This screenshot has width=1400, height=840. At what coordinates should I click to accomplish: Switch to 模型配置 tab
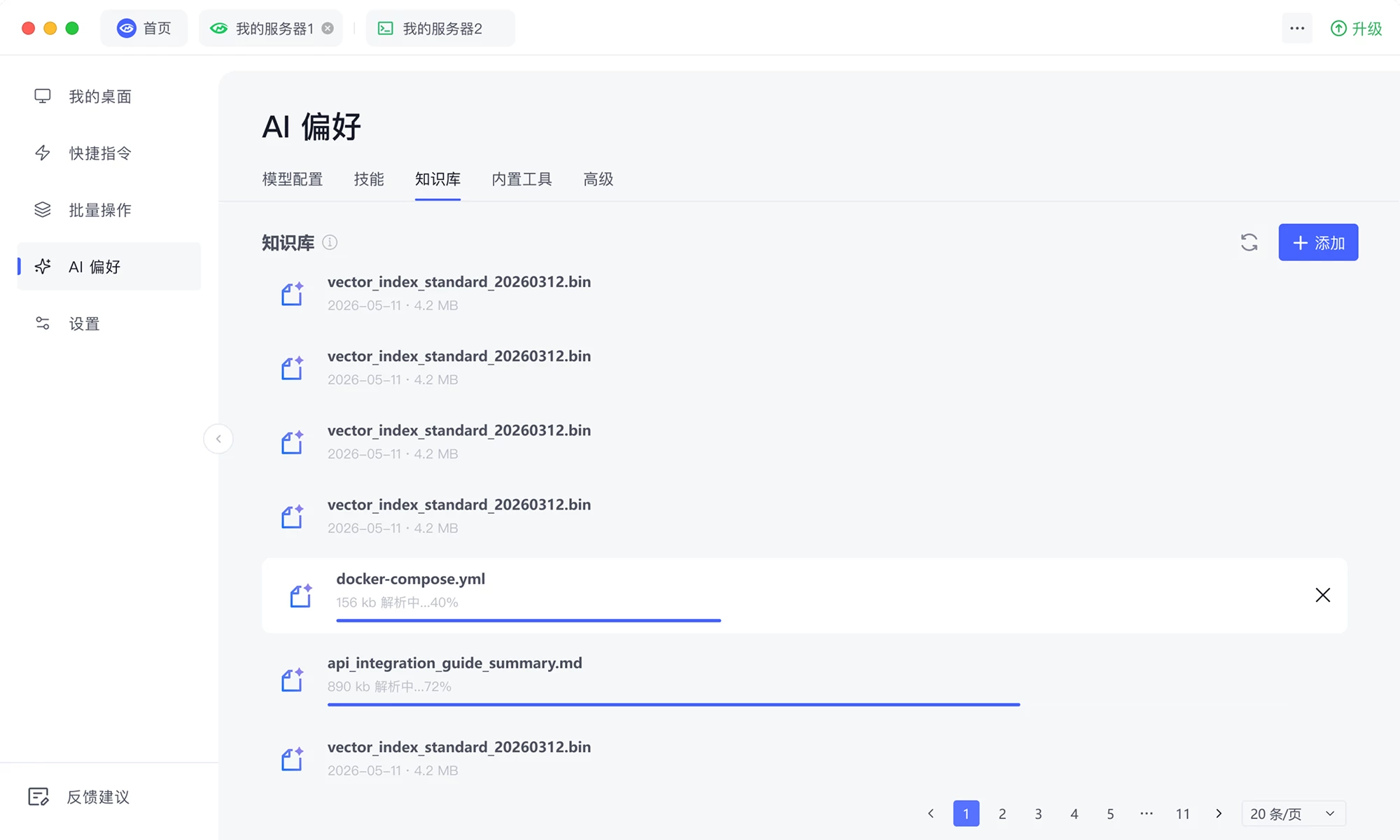click(x=293, y=179)
